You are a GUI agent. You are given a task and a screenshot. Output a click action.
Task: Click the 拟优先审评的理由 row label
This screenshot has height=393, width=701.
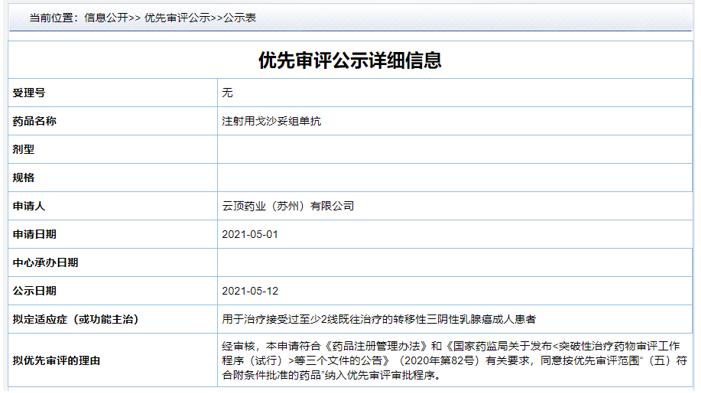click(x=56, y=361)
